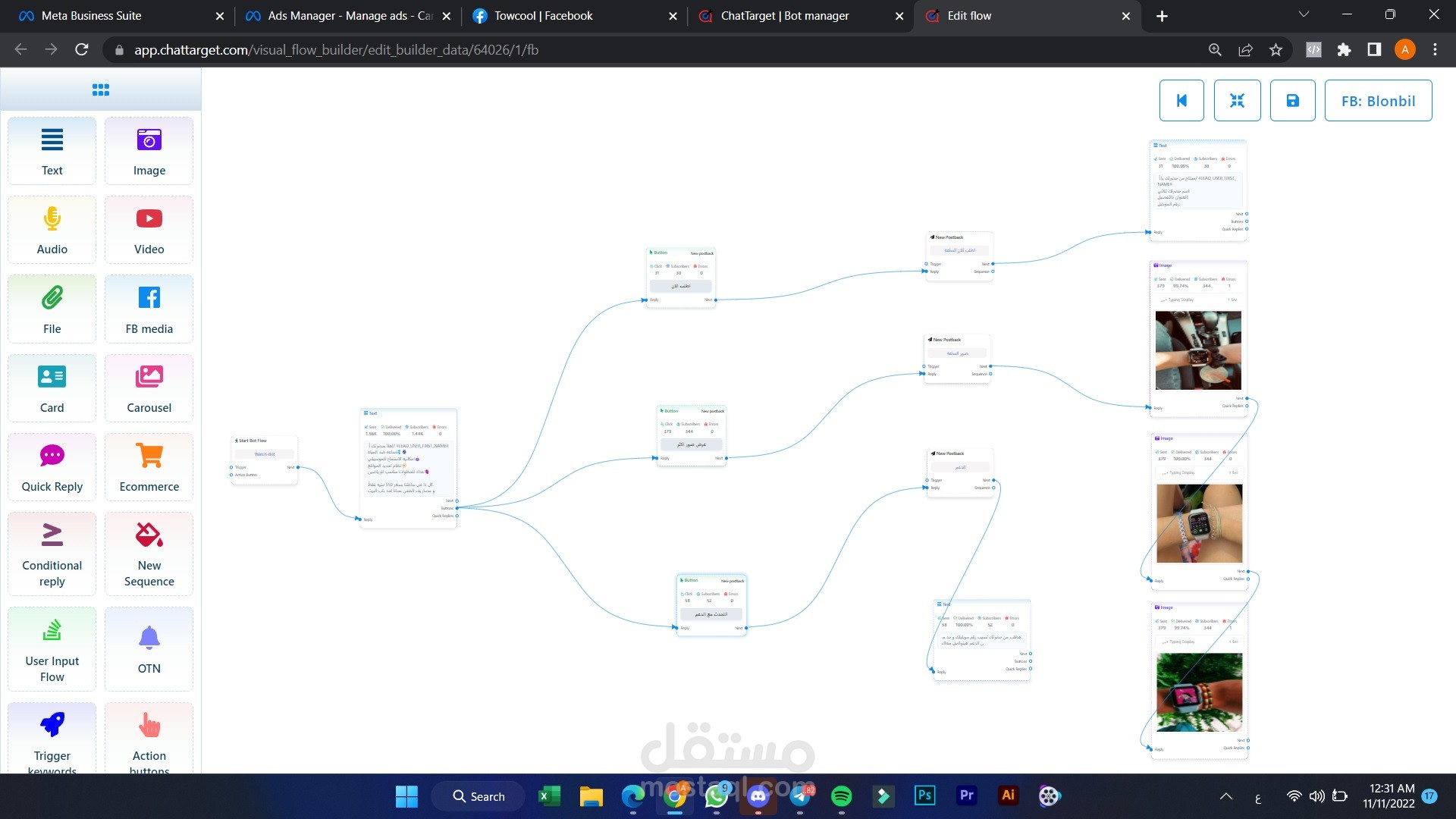The width and height of the screenshot is (1456, 819).
Task: Click the flow image node with pink watch photo
Action: click(x=1199, y=681)
